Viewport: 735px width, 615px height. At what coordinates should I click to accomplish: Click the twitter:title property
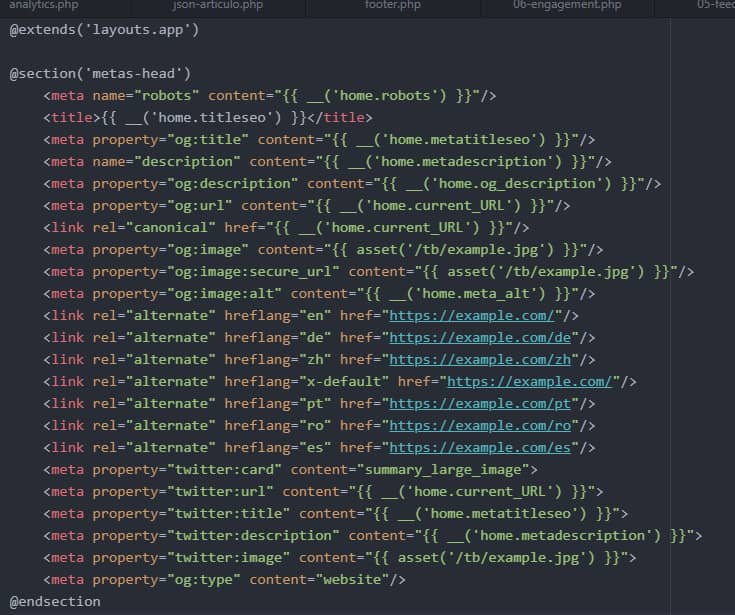(191, 514)
